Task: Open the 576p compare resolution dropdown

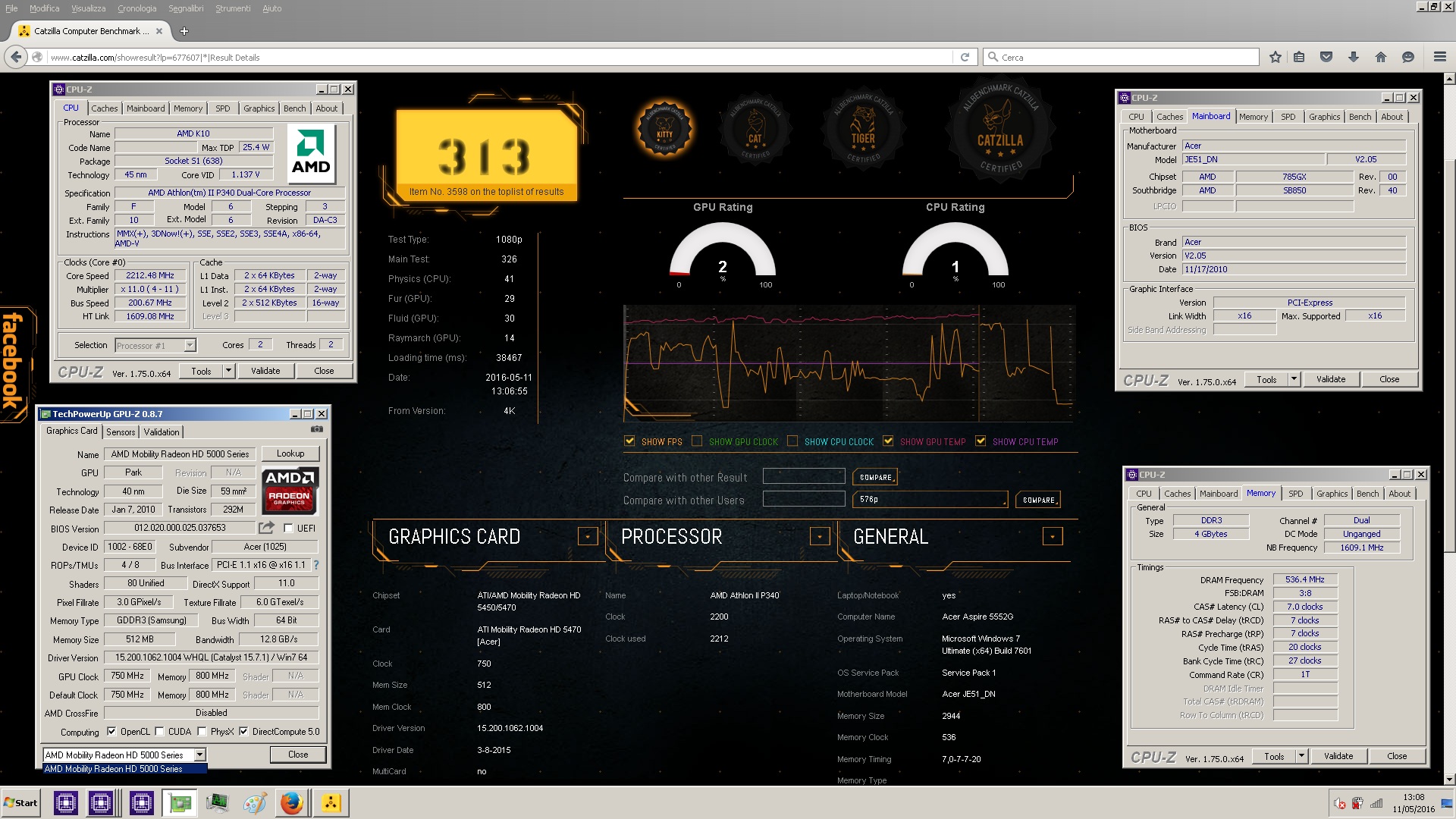Action: [x=930, y=499]
